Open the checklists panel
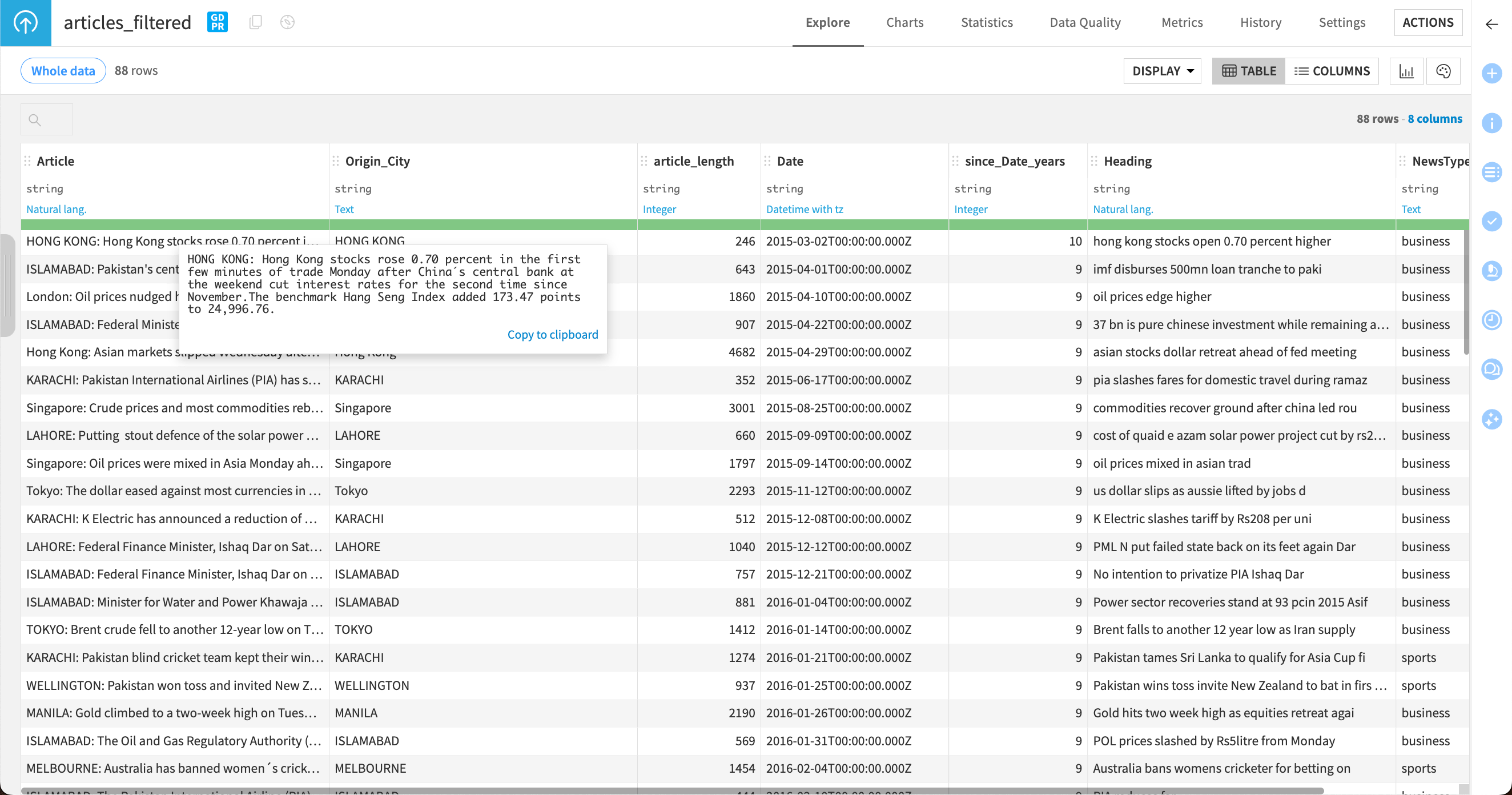This screenshot has height=795, width=1512. (x=1491, y=222)
